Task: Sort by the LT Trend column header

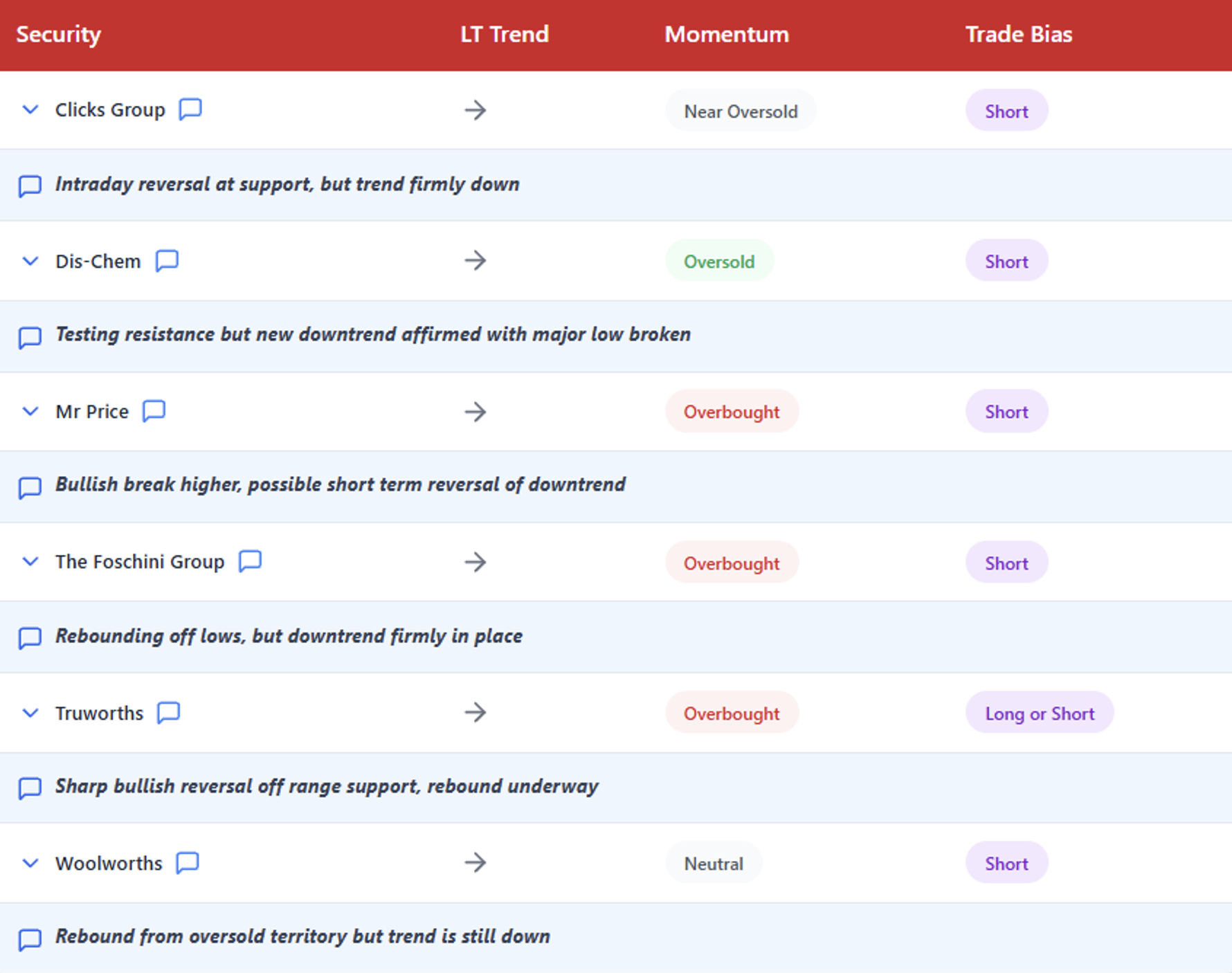Action: [505, 35]
